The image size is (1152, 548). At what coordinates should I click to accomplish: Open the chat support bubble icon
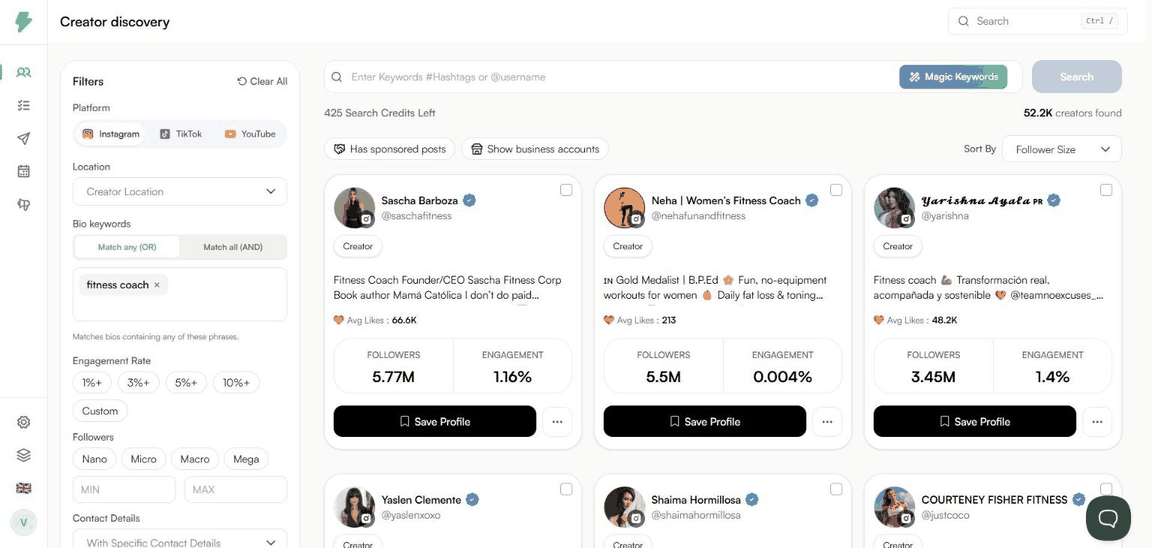pyautogui.click(x=1108, y=518)
